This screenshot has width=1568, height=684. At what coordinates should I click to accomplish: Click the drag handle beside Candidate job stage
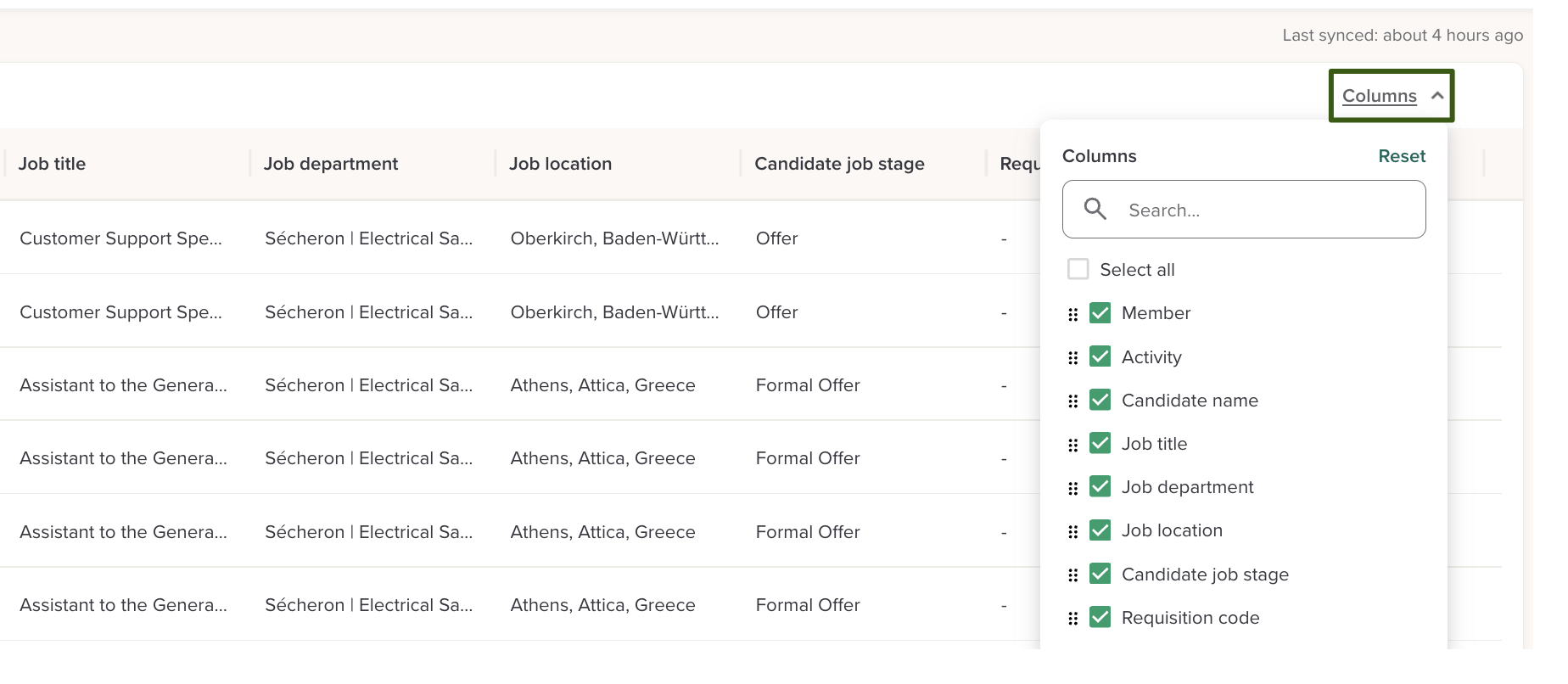coord(1072,575)
